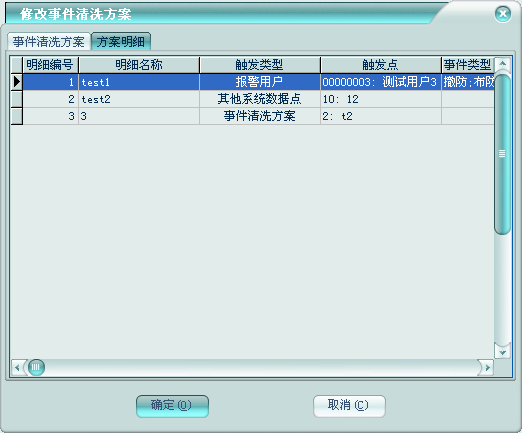Click the horizontal scrollbar thumb
This screenshot has height=433, width=522.
coord(36,367)
